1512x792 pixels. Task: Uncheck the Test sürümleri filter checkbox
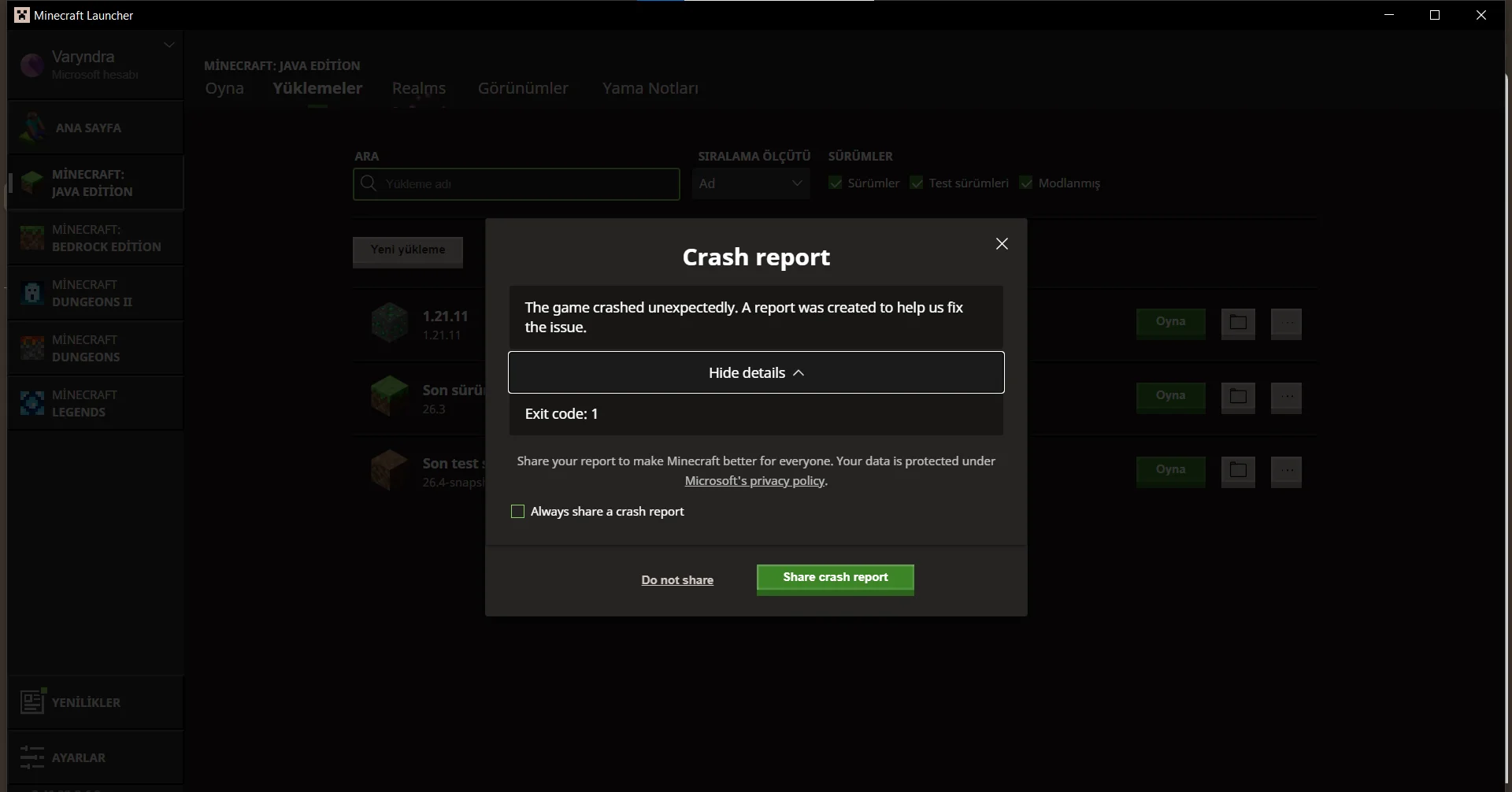917,183
